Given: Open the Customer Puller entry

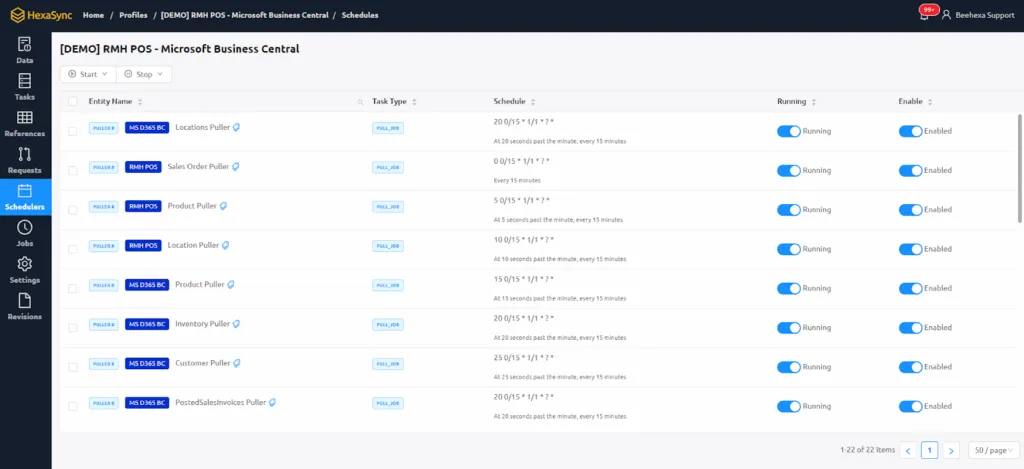Looking at the screenshot, I should [202, 363].
